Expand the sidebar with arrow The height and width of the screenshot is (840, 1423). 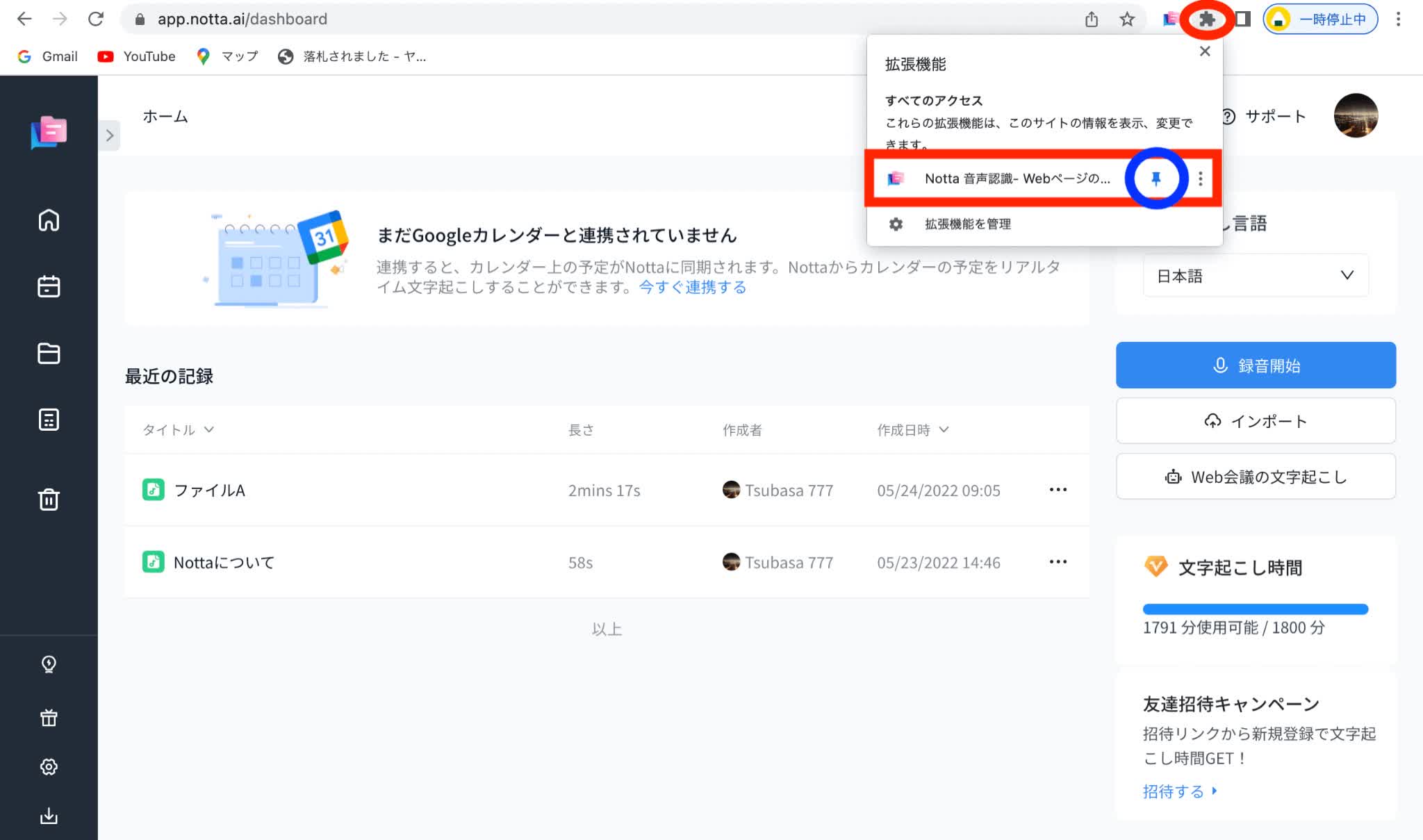pos(109,135)
